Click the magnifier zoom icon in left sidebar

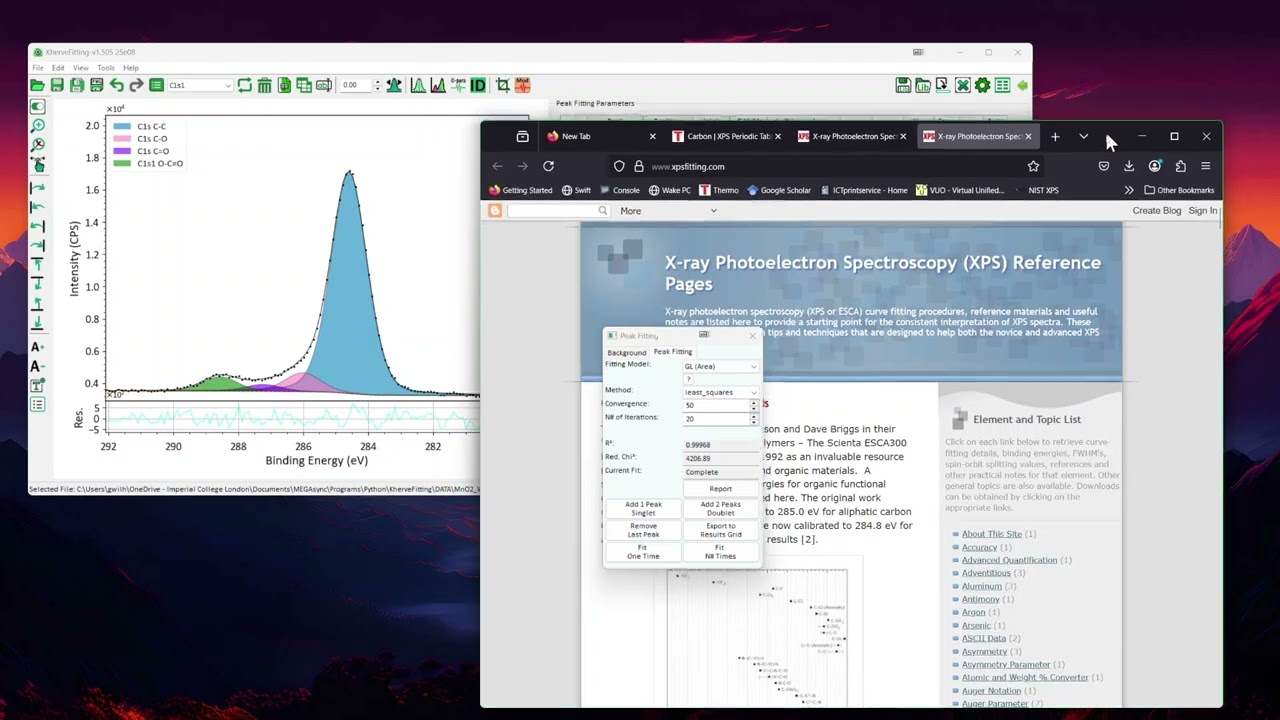pos(38,126)
